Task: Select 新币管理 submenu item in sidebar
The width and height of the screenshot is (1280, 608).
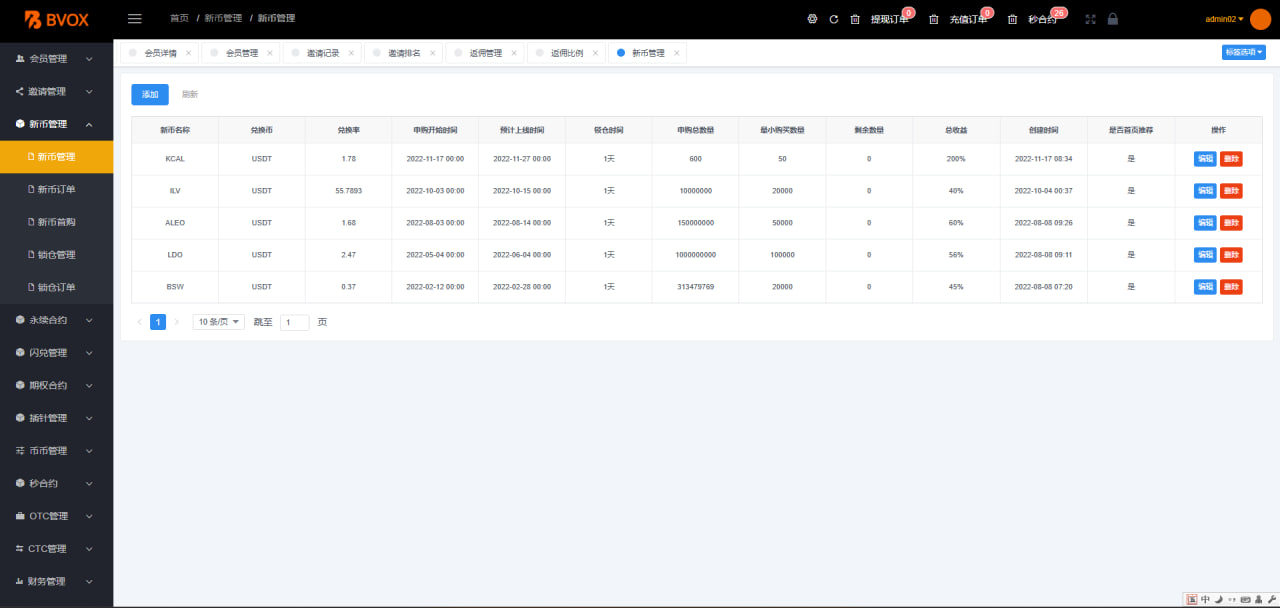Action: 56,157
